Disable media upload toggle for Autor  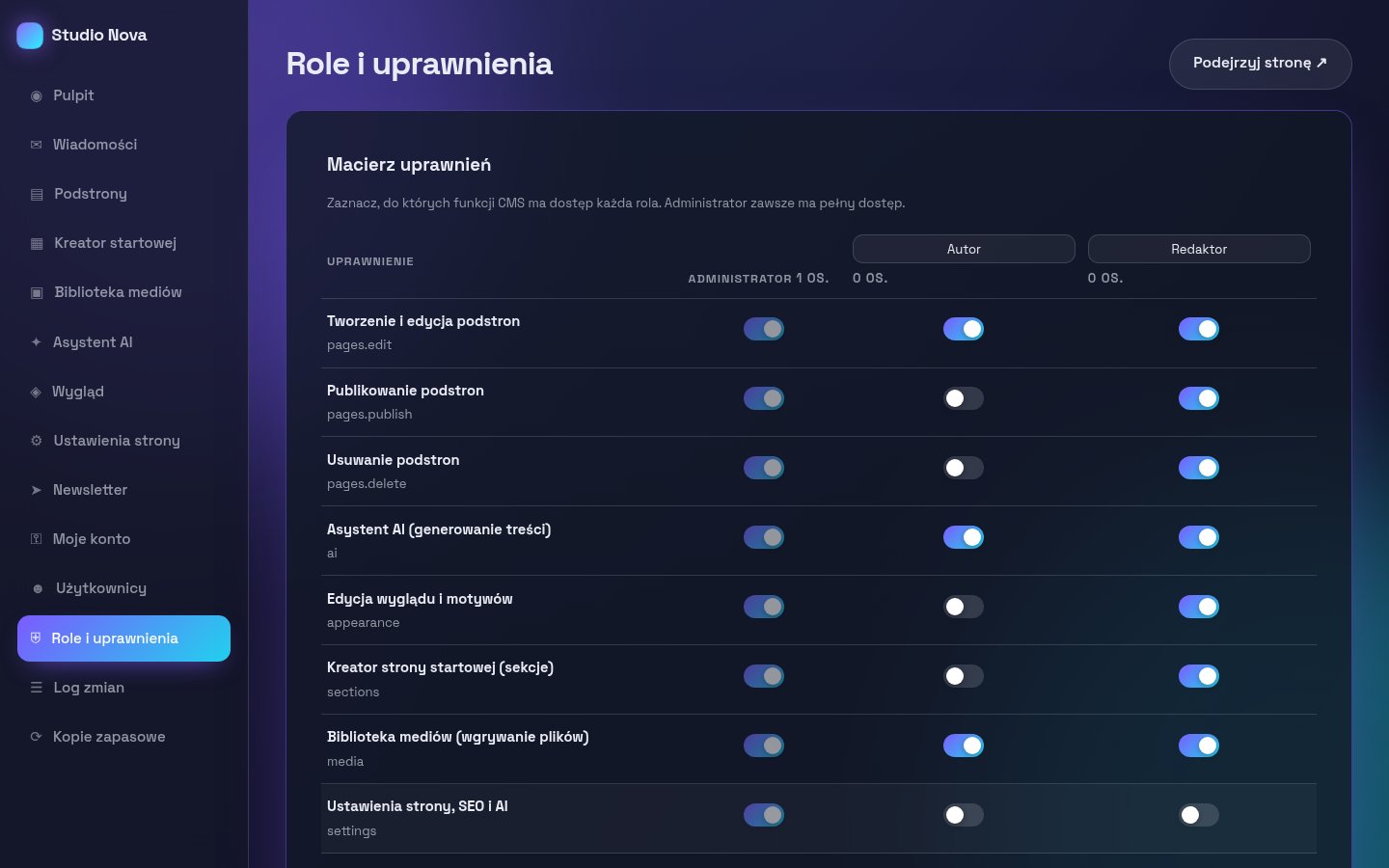click(x=964, y=746)
